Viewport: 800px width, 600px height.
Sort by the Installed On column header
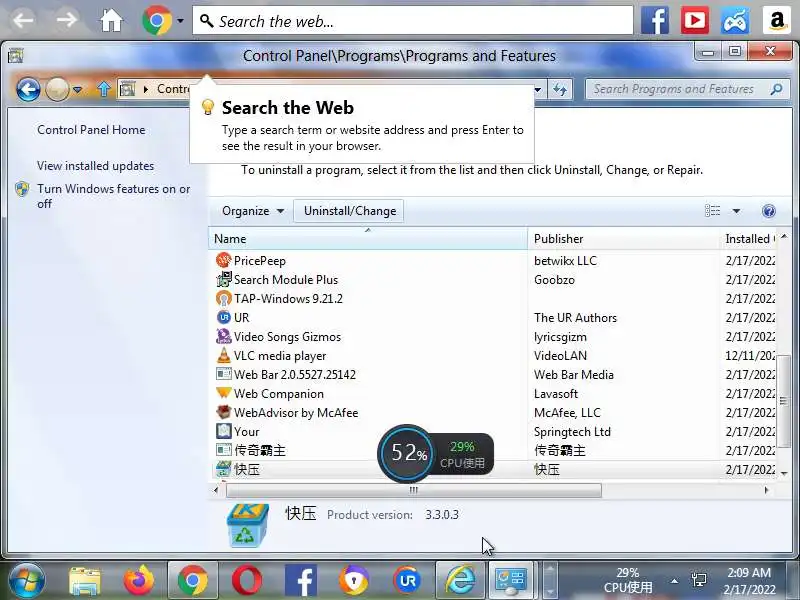point(748,239)
